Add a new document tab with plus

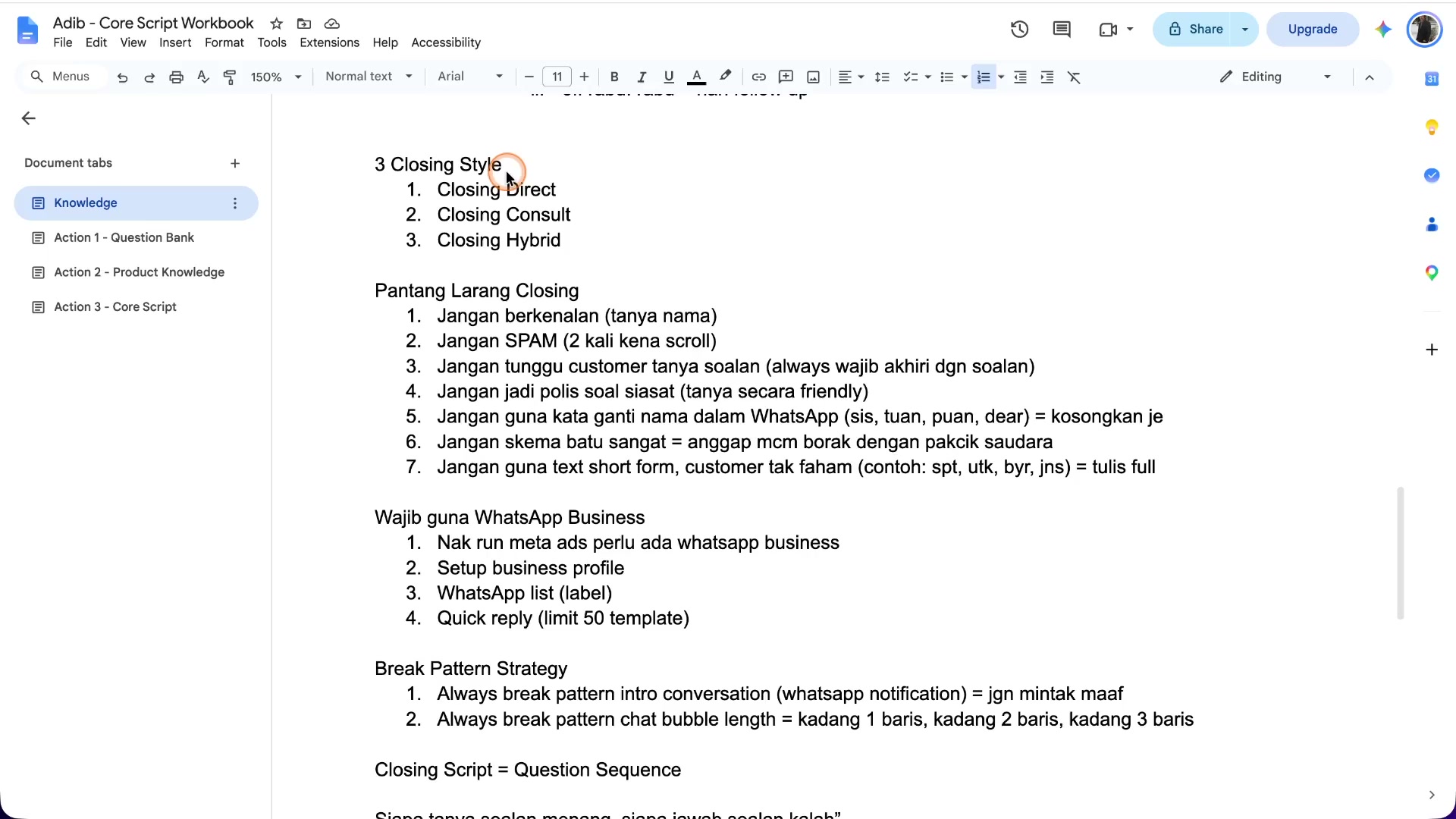[x=235, y=164]
